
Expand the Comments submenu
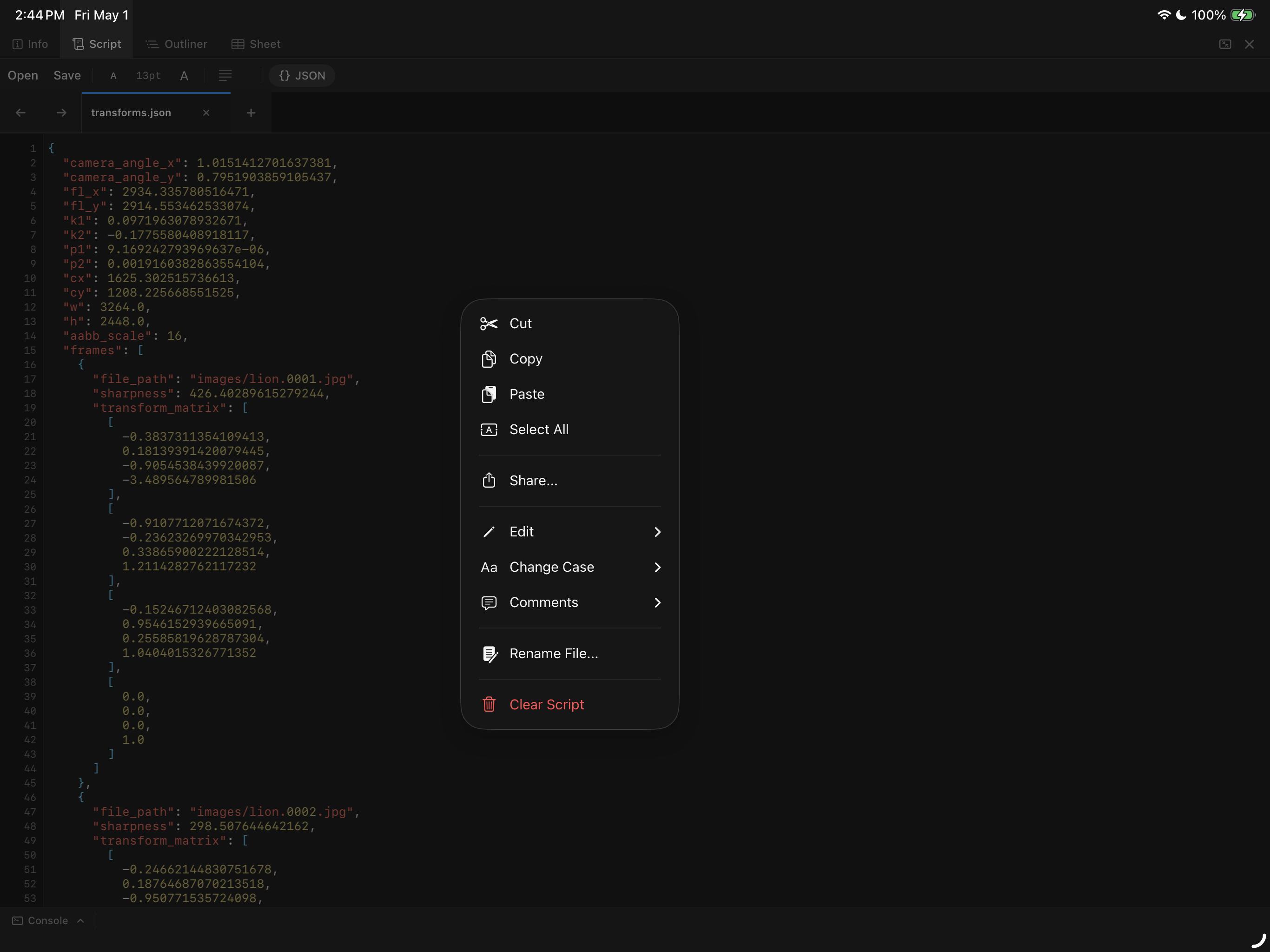tap(569, 602)
